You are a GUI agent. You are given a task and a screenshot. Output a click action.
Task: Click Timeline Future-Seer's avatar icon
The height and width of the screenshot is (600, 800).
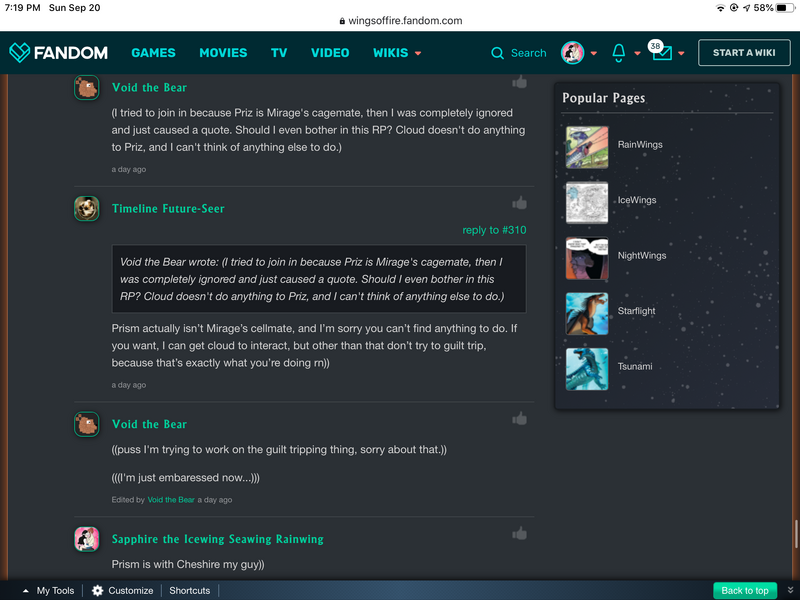(x=87, y=209)
